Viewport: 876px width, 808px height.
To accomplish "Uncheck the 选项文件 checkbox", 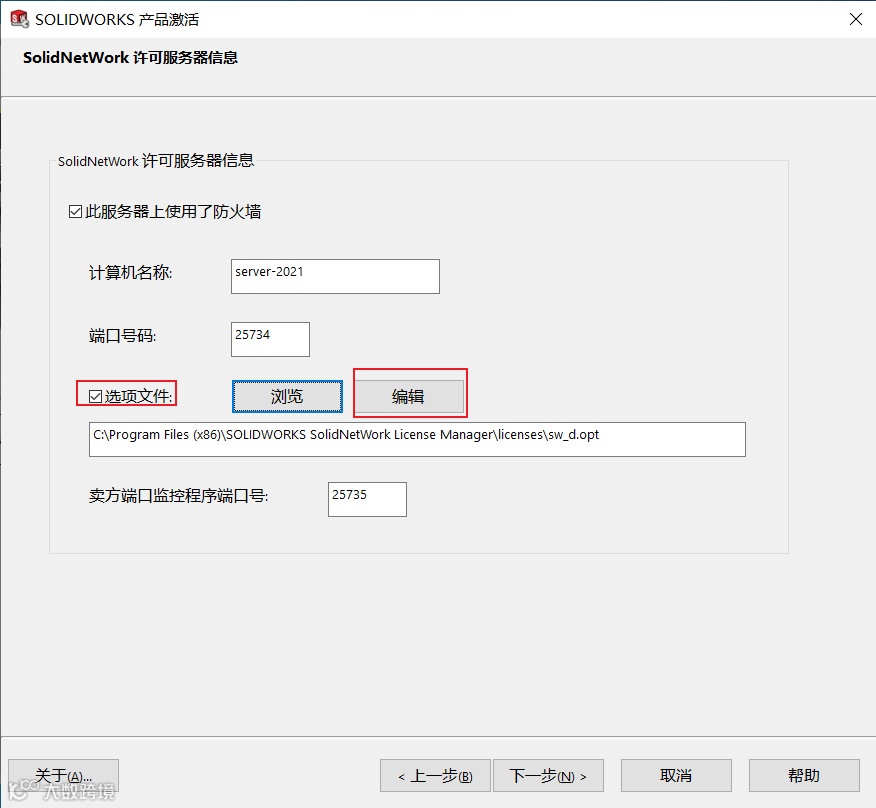I will click(x=96, y=396).
